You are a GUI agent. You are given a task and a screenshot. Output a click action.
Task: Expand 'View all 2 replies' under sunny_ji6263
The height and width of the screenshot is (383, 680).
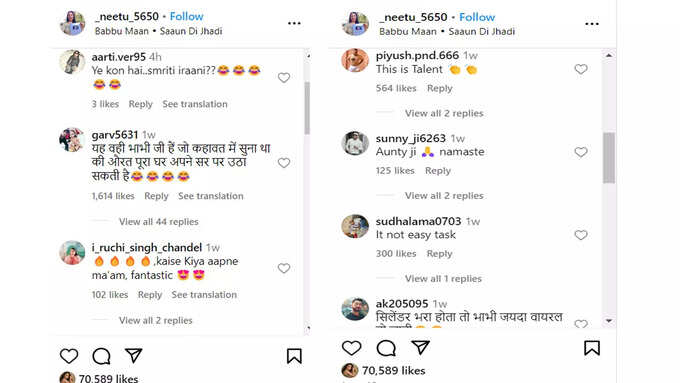pyautogui.click(x=444, y=196)
